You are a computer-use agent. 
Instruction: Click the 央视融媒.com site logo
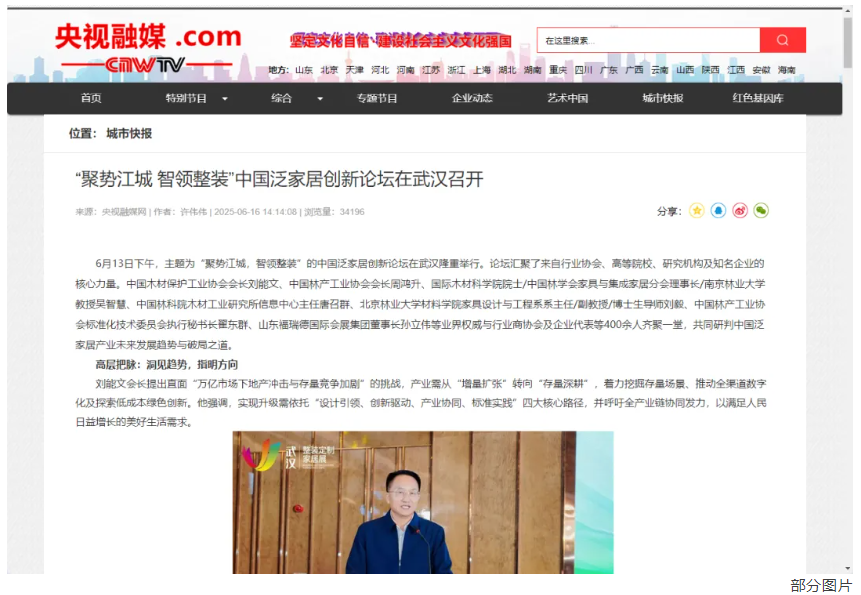148,48
